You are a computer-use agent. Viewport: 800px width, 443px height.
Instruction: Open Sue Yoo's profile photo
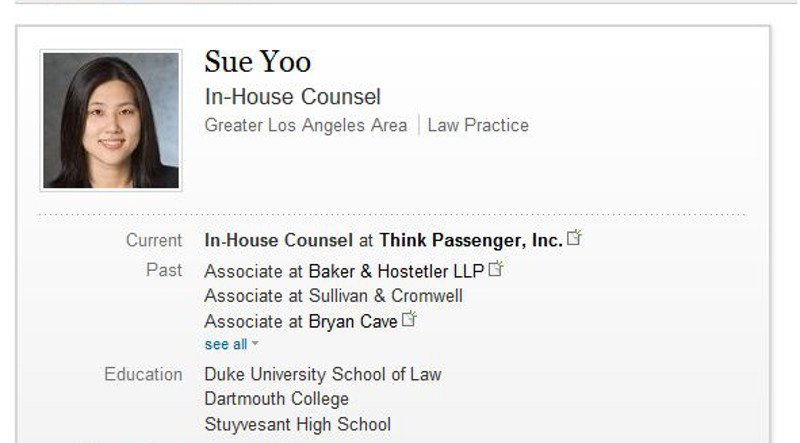111,121
